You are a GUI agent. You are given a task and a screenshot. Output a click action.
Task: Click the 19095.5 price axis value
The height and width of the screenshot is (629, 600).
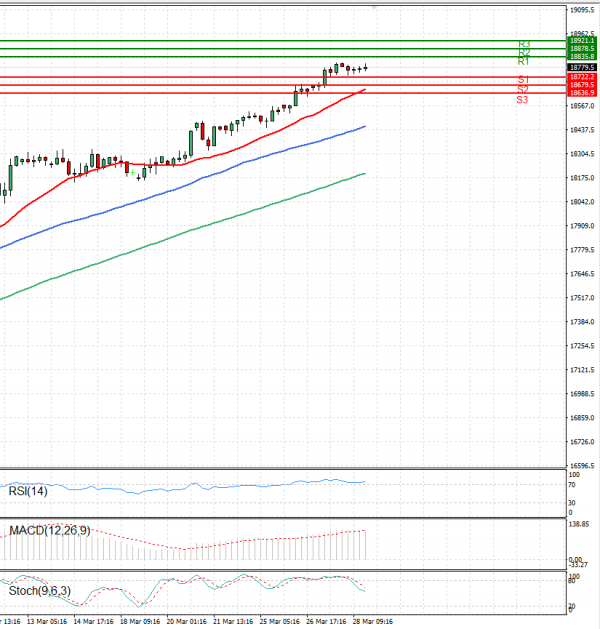click(x=582, y=10)
